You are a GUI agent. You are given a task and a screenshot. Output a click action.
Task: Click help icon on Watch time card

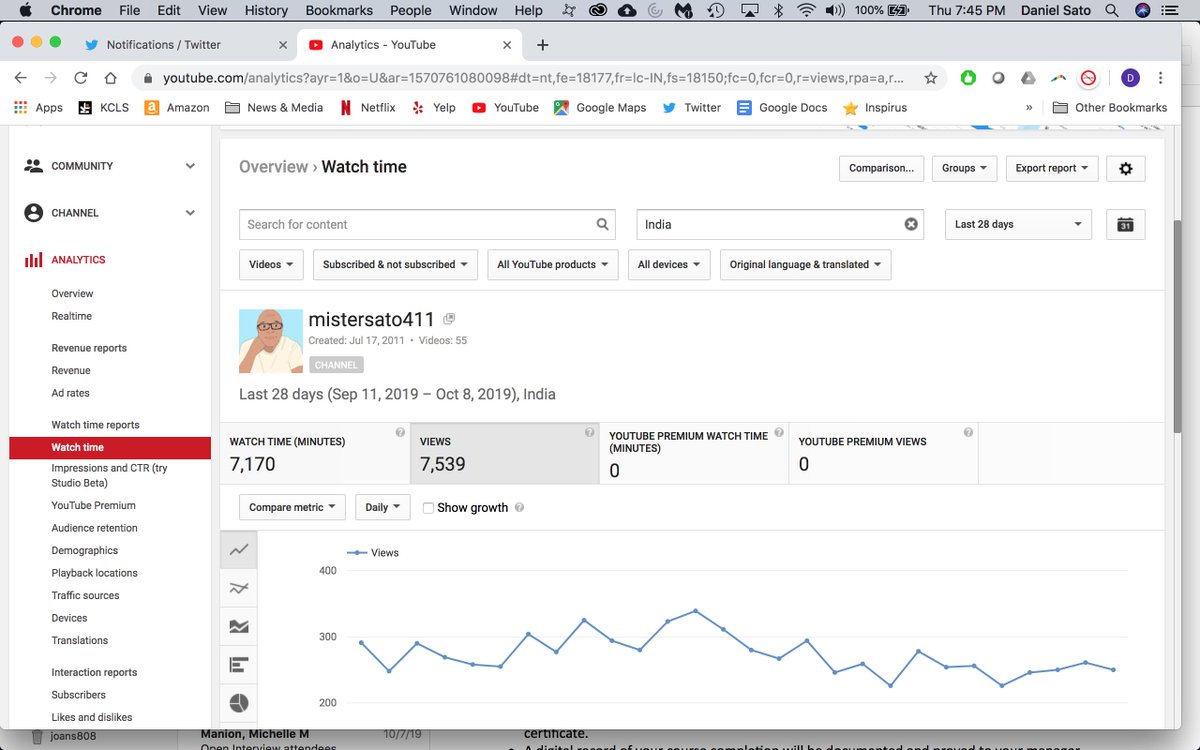click(x=400, y=433)
